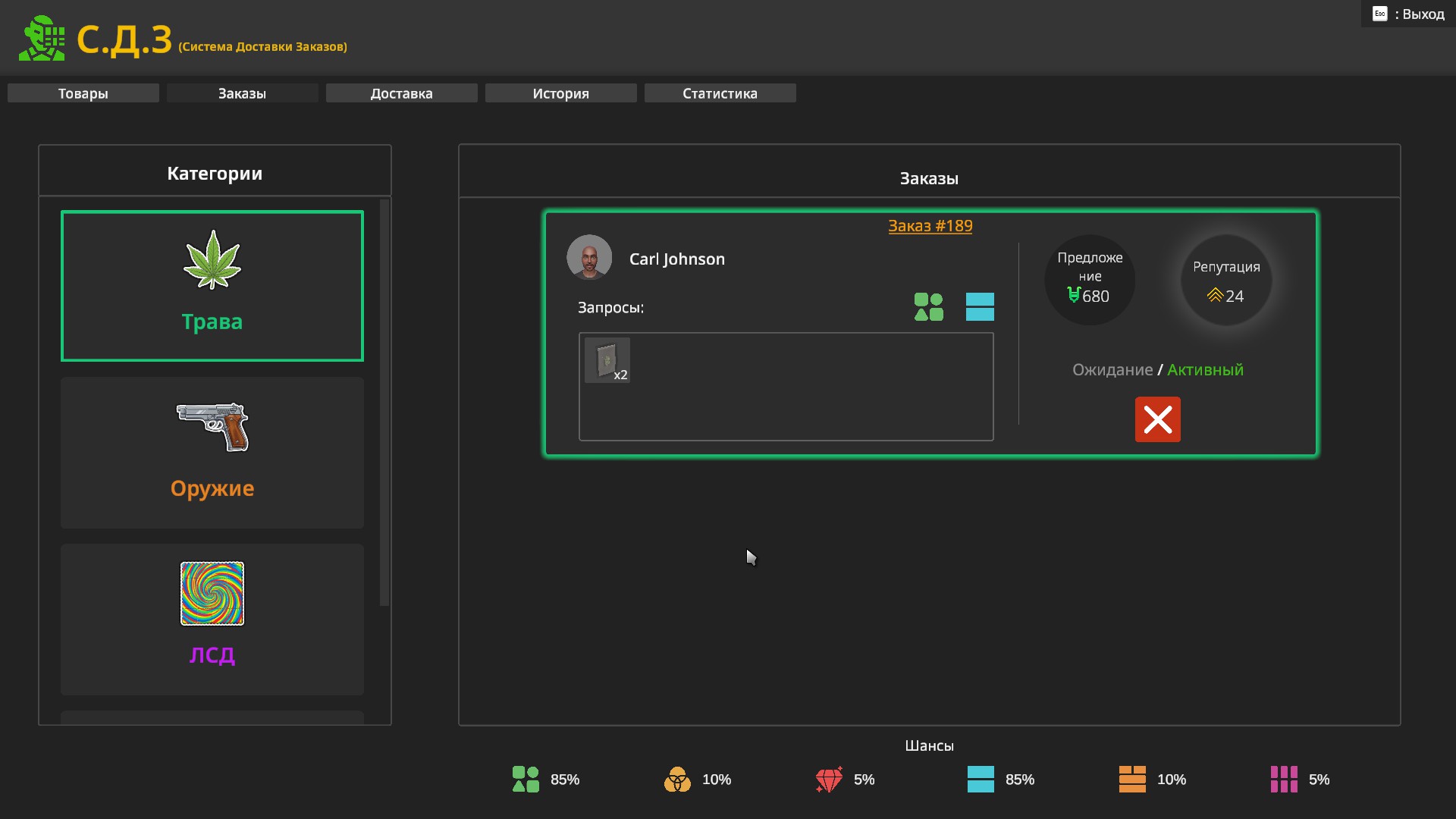Click the Шансы heading text
This screenshot has width=1456, height=819.
point(929,746)
